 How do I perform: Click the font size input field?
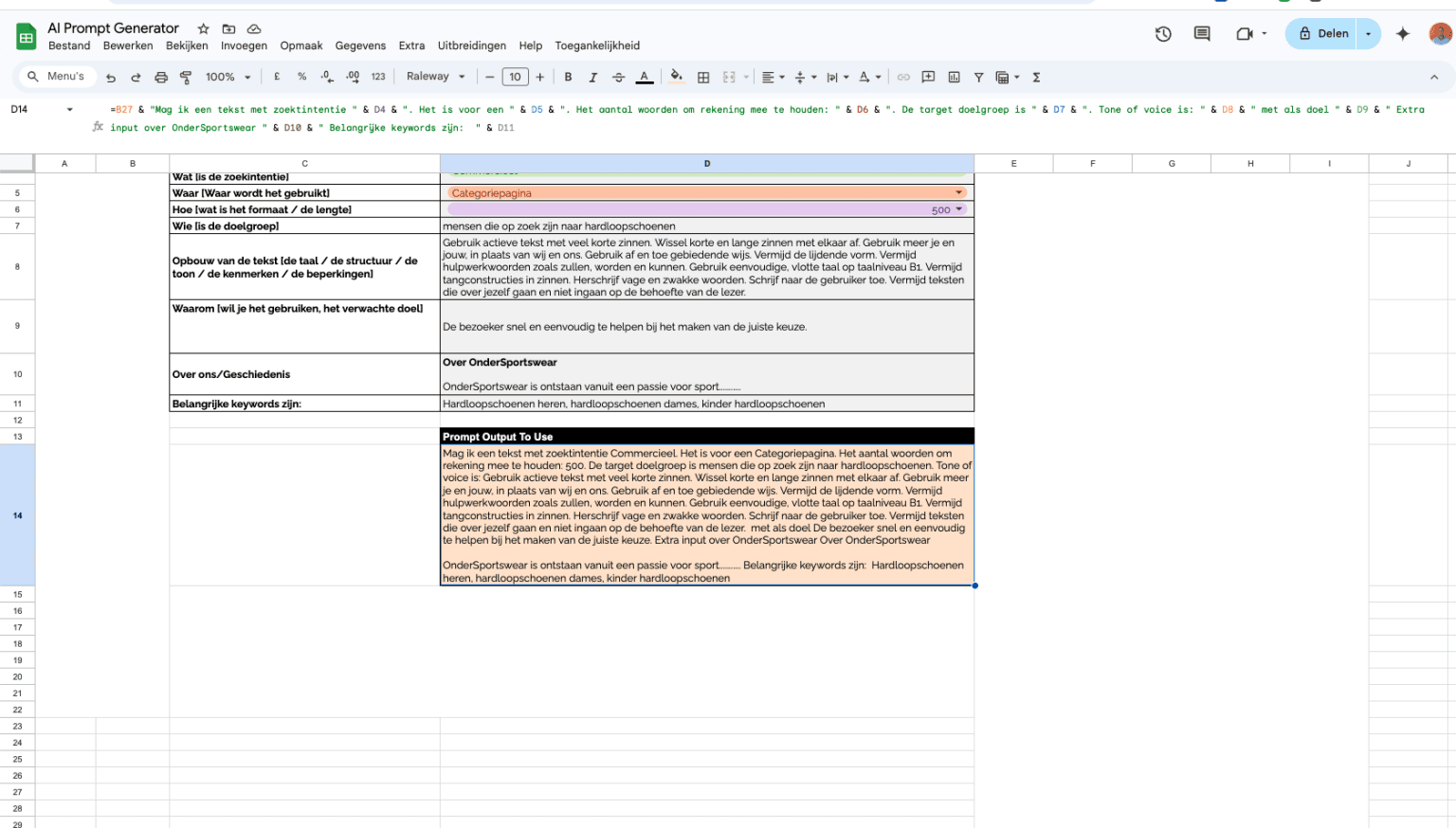515,78
